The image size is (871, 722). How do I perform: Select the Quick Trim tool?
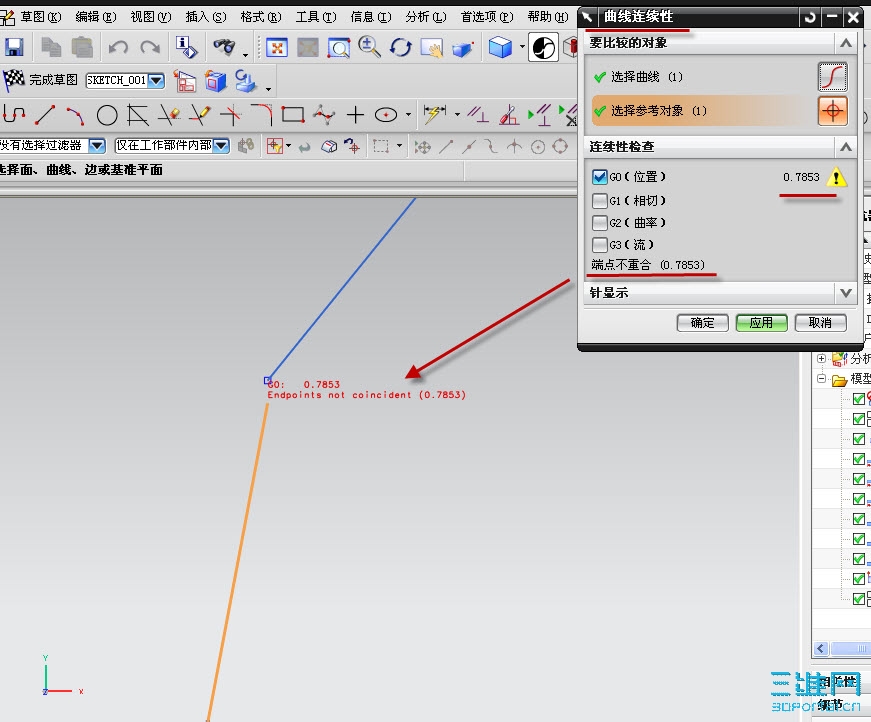169,115
